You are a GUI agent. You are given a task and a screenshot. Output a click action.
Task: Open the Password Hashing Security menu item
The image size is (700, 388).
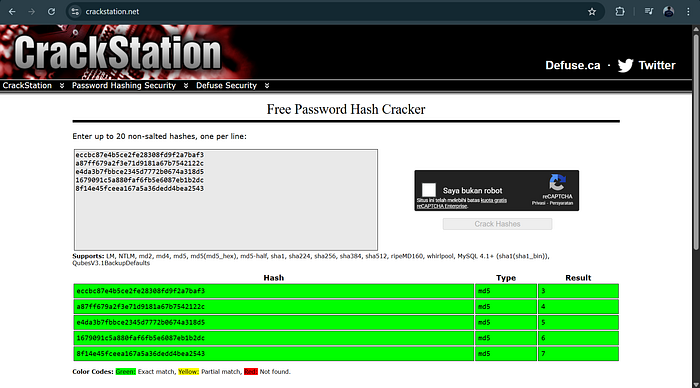(124, 85)
